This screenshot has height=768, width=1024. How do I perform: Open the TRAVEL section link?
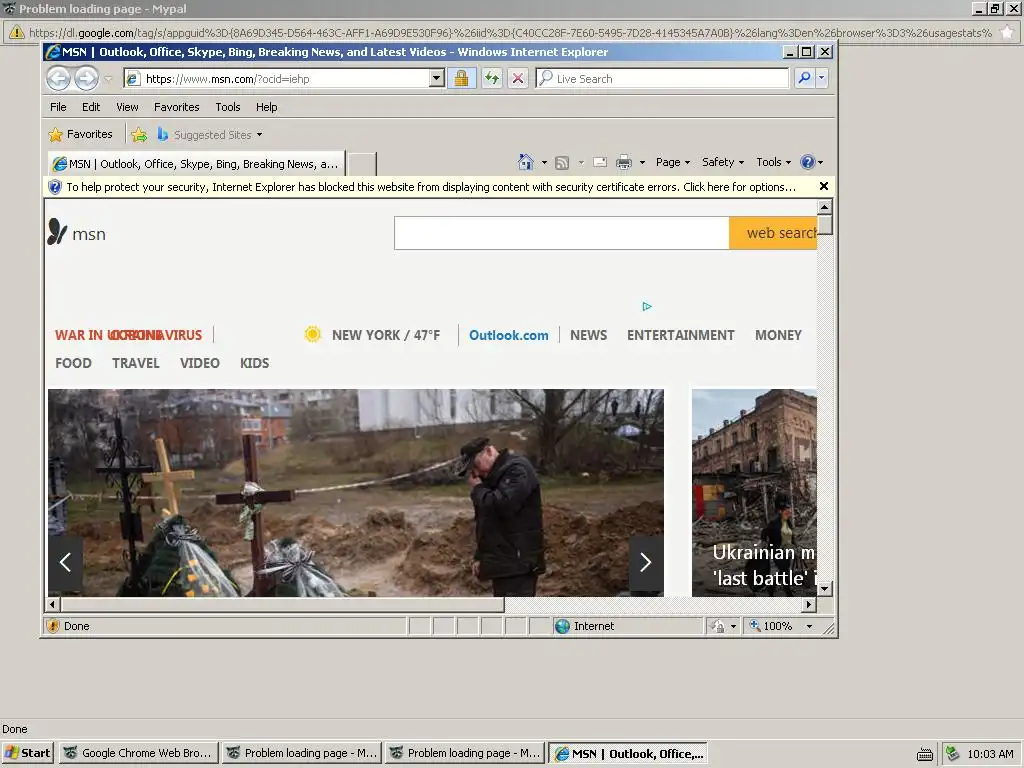[135, 363]
